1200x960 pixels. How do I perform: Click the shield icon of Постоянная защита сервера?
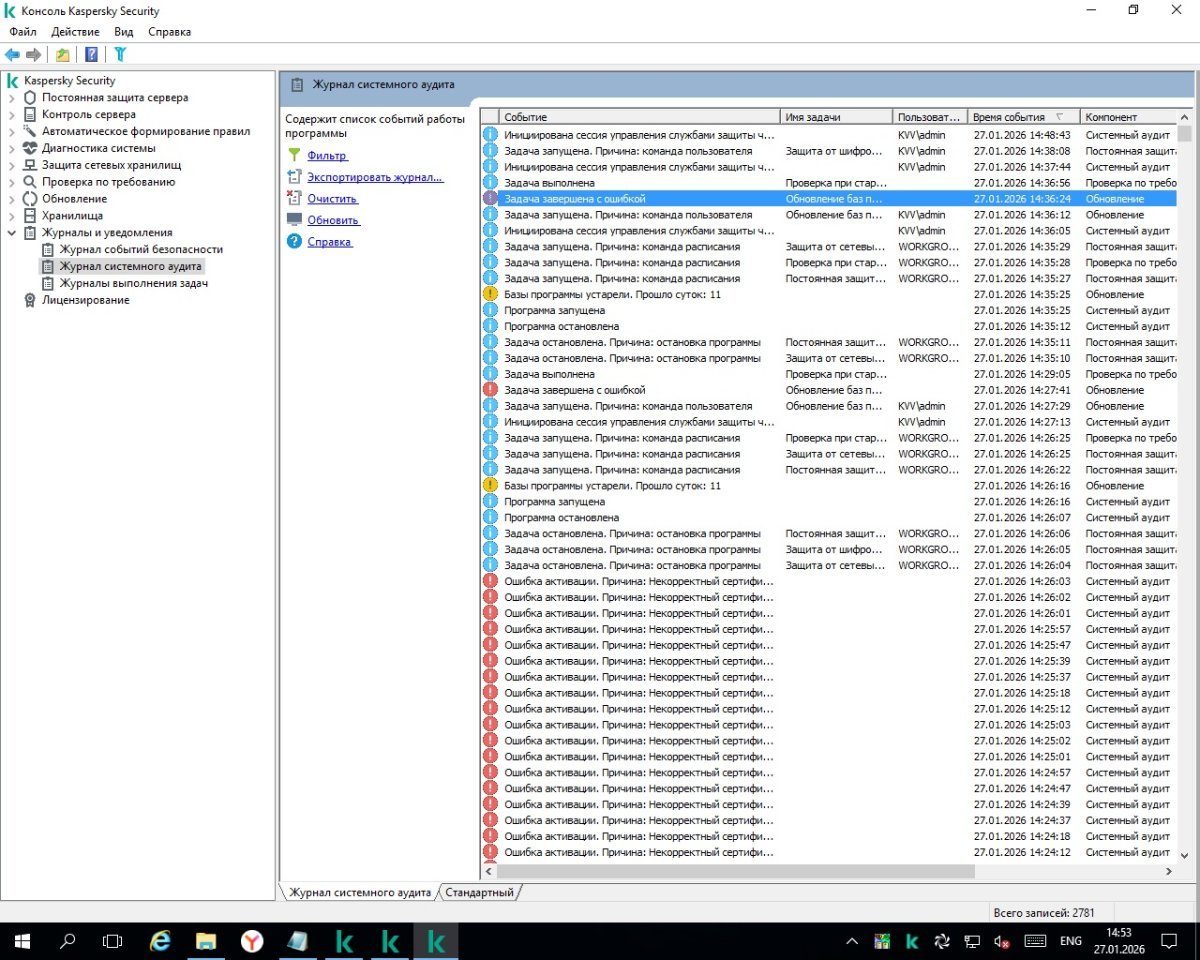click(30, 98)
